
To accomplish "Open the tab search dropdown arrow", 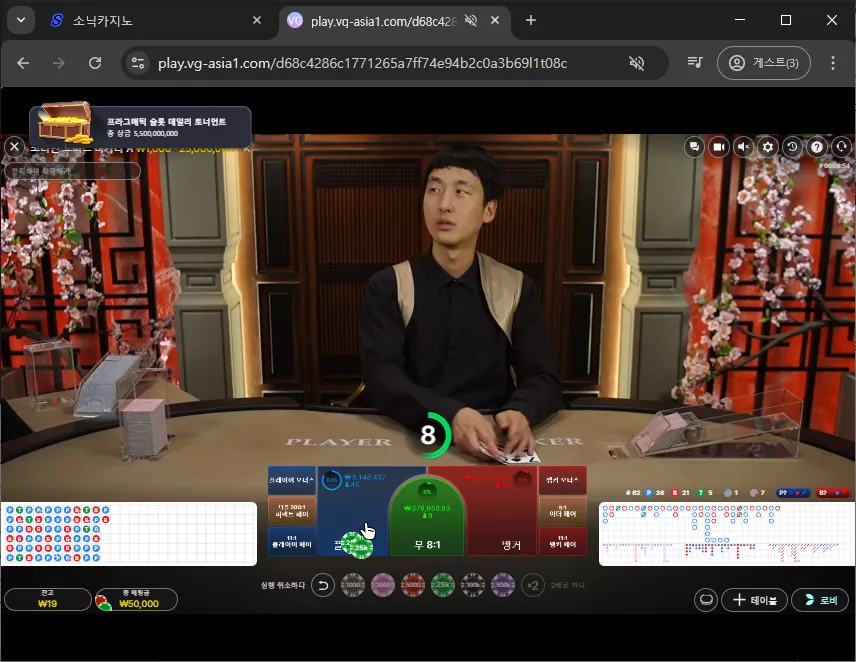I will (x=21, y=20).
